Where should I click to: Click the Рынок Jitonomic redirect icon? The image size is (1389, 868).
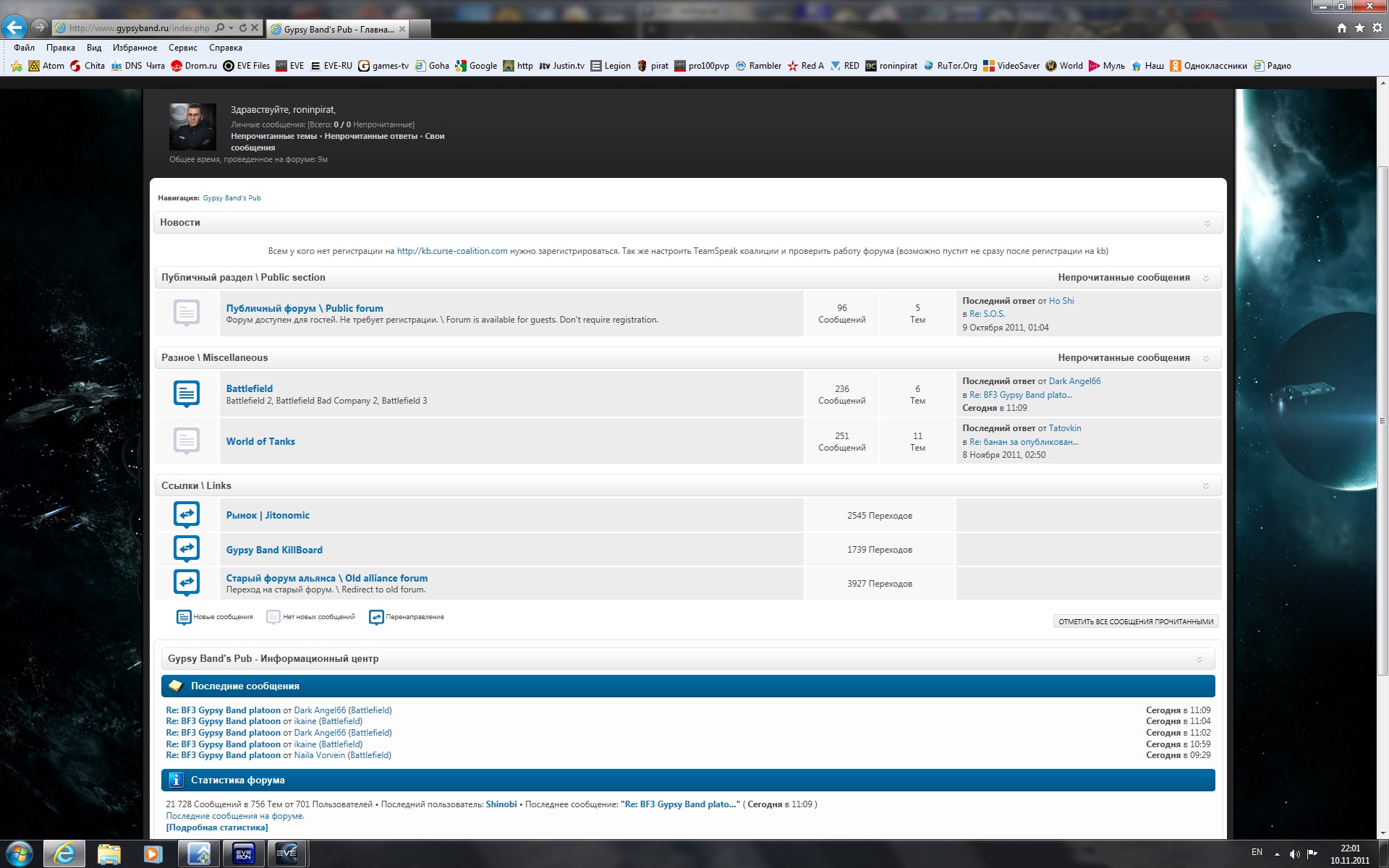[x=187, y=514]
